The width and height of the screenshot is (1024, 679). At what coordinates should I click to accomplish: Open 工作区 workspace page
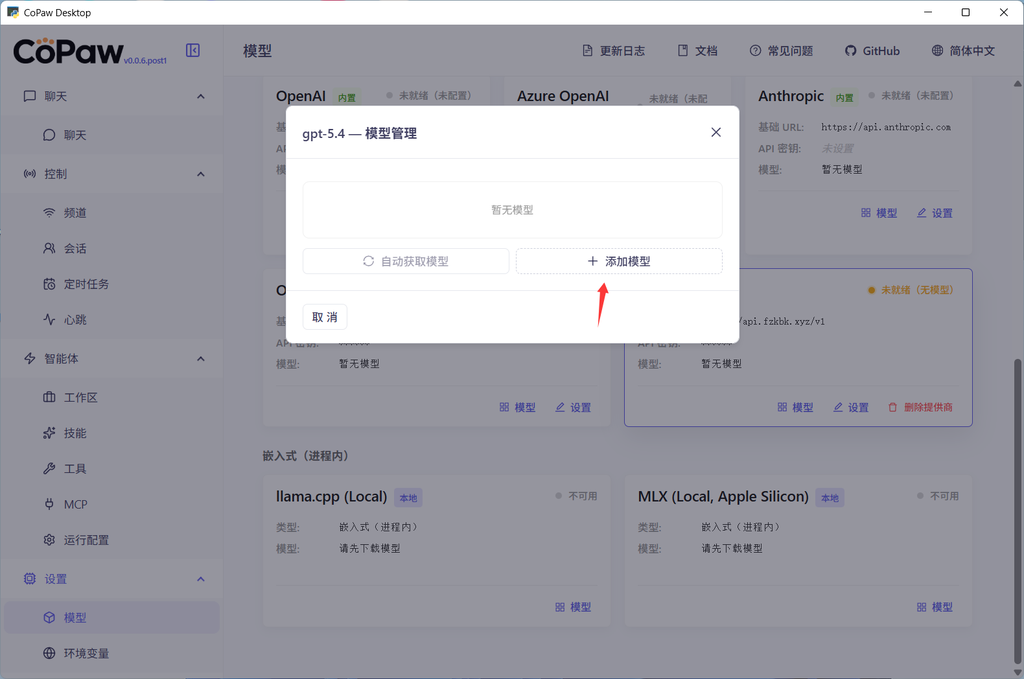111,398
